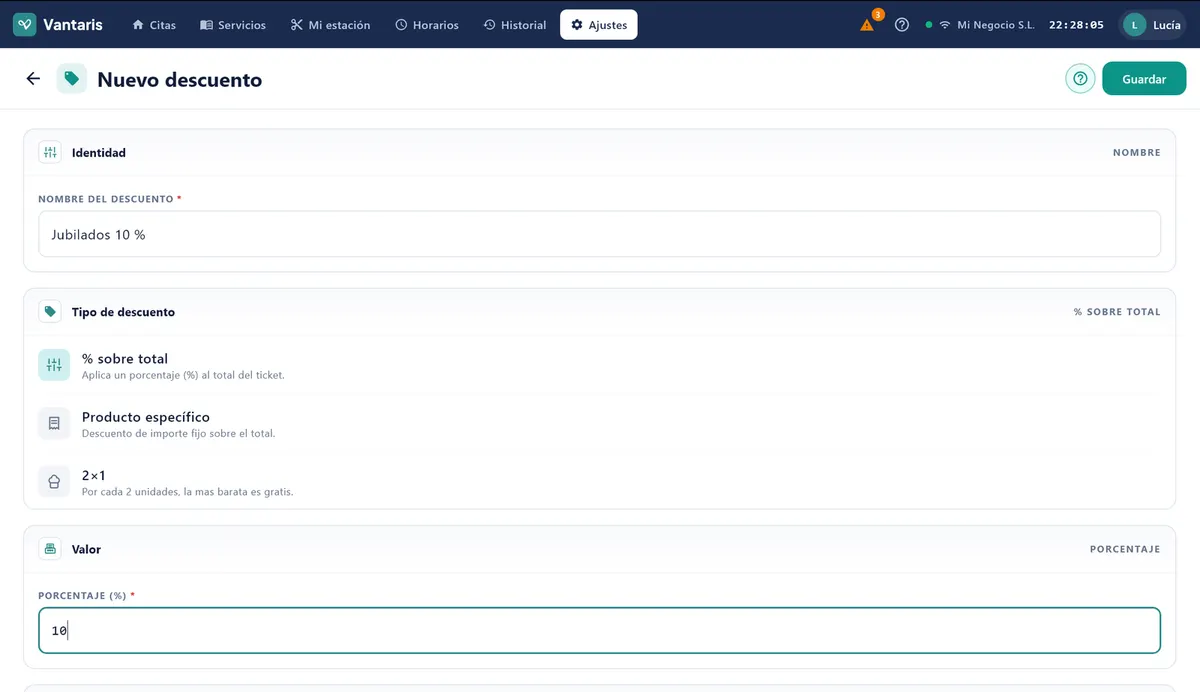The image size is (1200, 692).
Task: Open page help circle next to Guardar
Action: tap(1080, 79)
